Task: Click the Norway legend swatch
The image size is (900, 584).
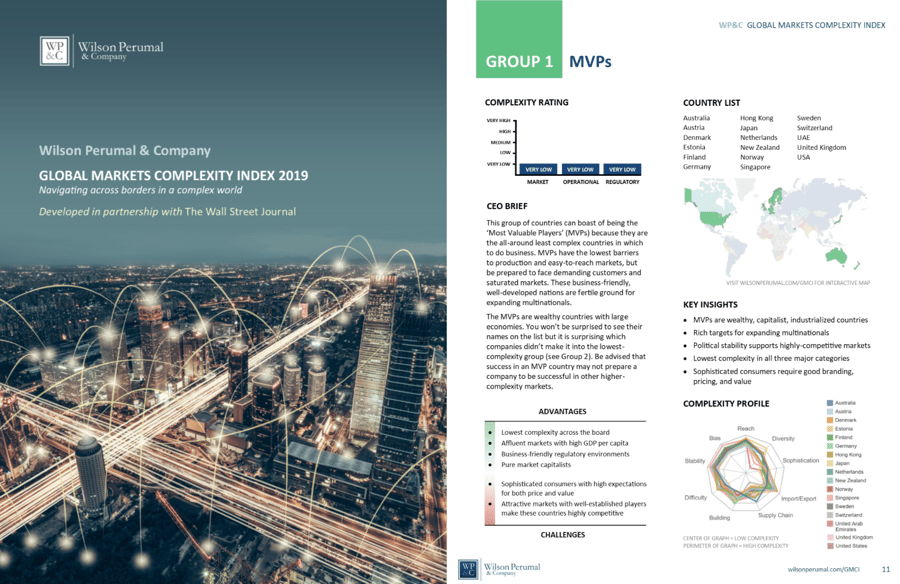Action: coord(830,489)
